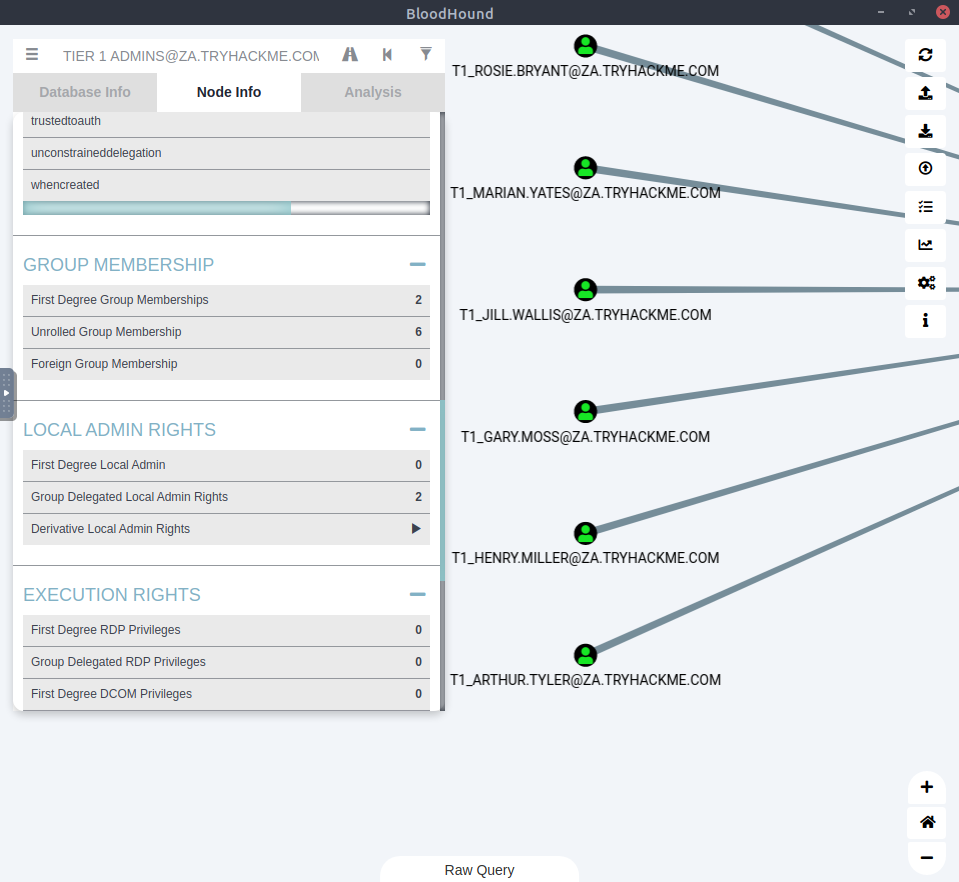The height and width of the screenshot is (882, 959).
Task: Open BloodHound settings via the gears icon
Action: click(926, 283)
